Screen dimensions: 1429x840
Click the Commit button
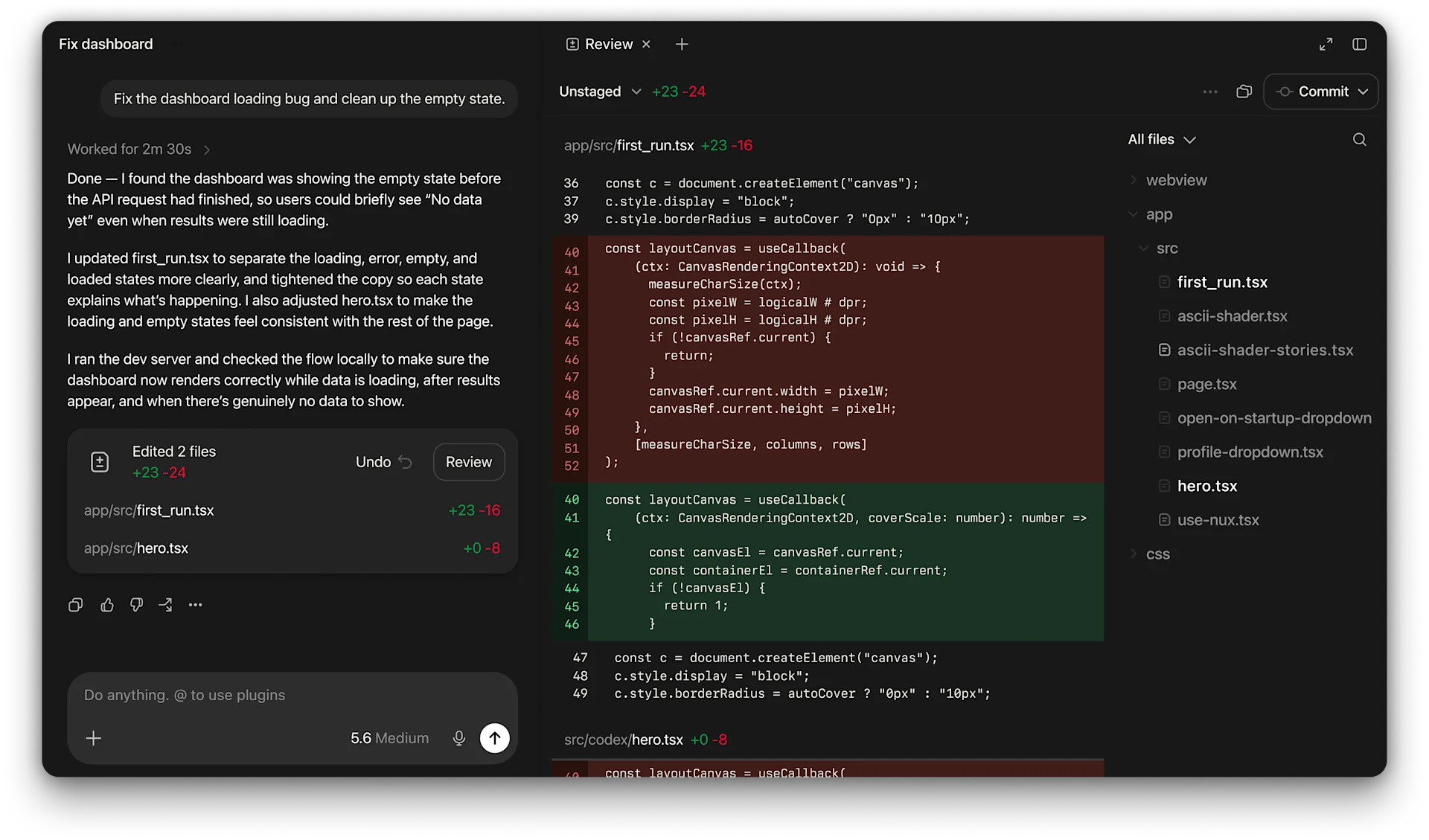tap(1320, 92)
